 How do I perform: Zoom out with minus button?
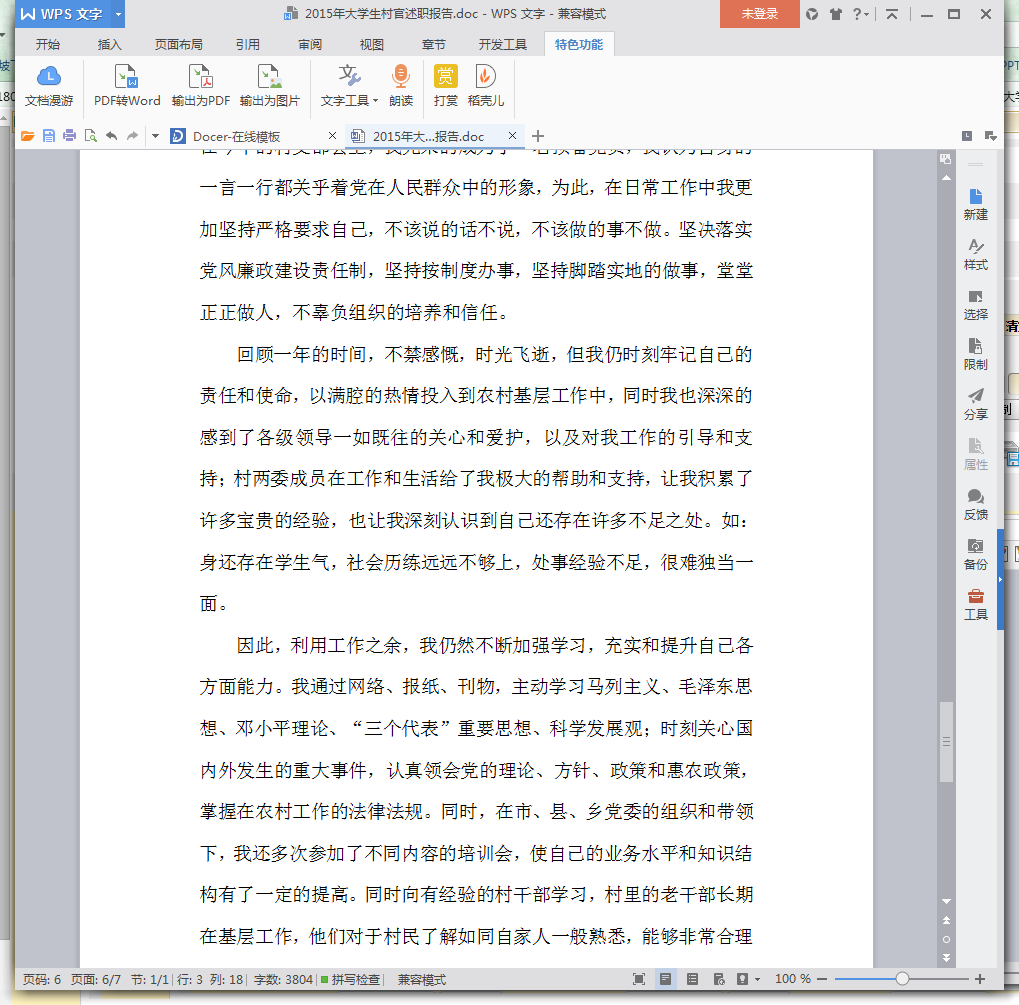point(822,979)
